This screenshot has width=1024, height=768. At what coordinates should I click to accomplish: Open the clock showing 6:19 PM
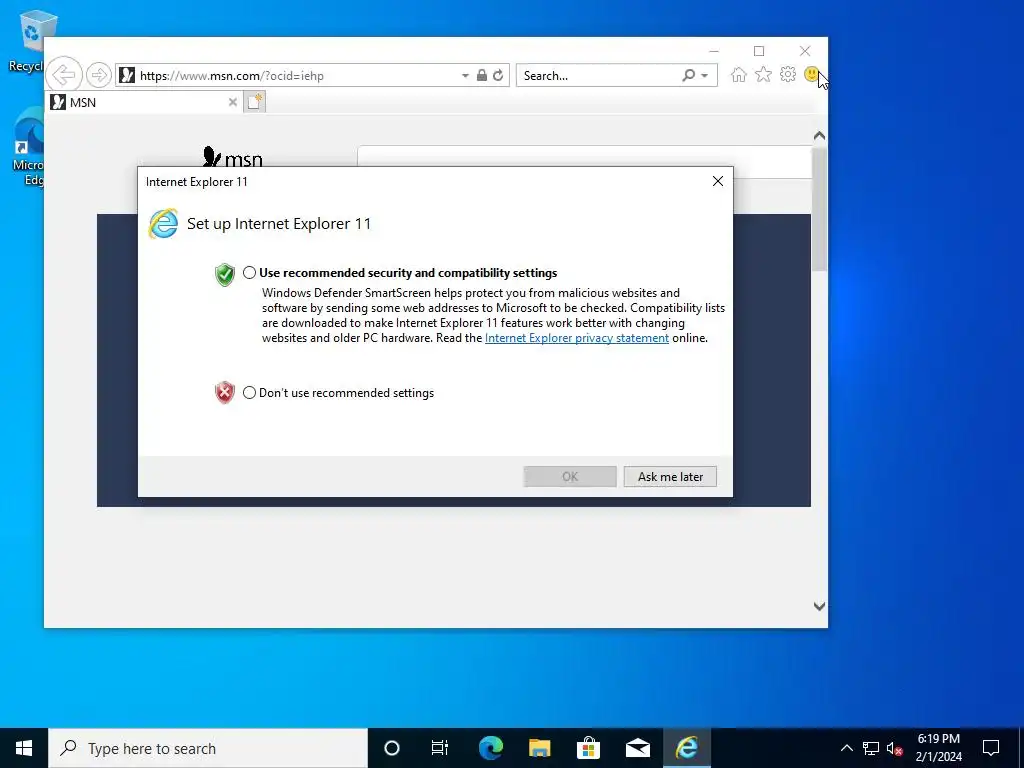[x=938, y=748]
